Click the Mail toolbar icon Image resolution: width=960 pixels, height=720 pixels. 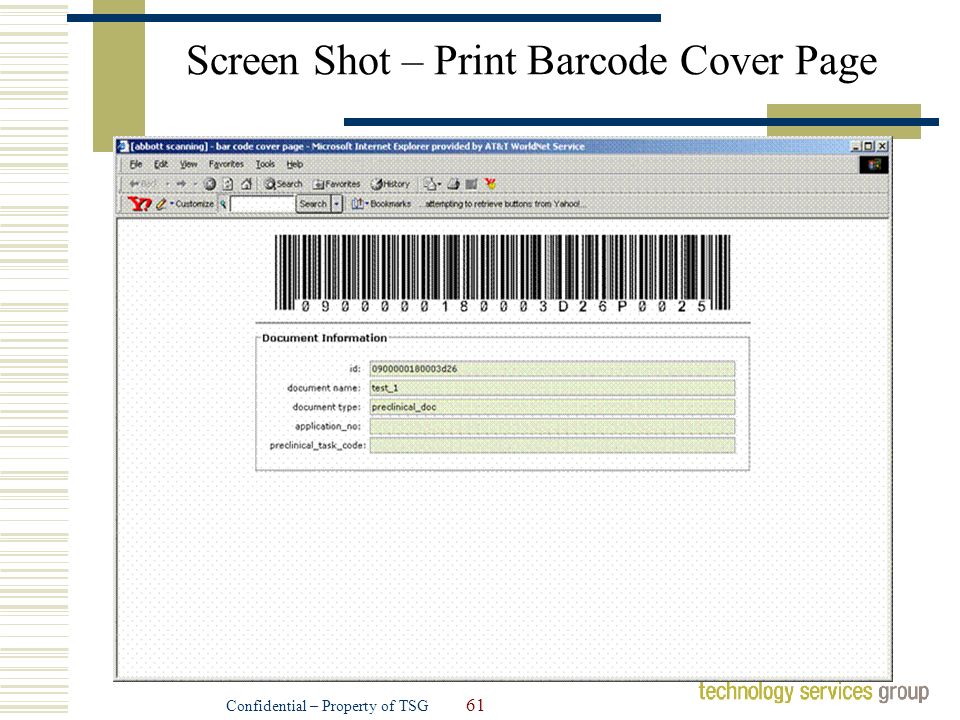pyautogui.click(x=432, y=184)
